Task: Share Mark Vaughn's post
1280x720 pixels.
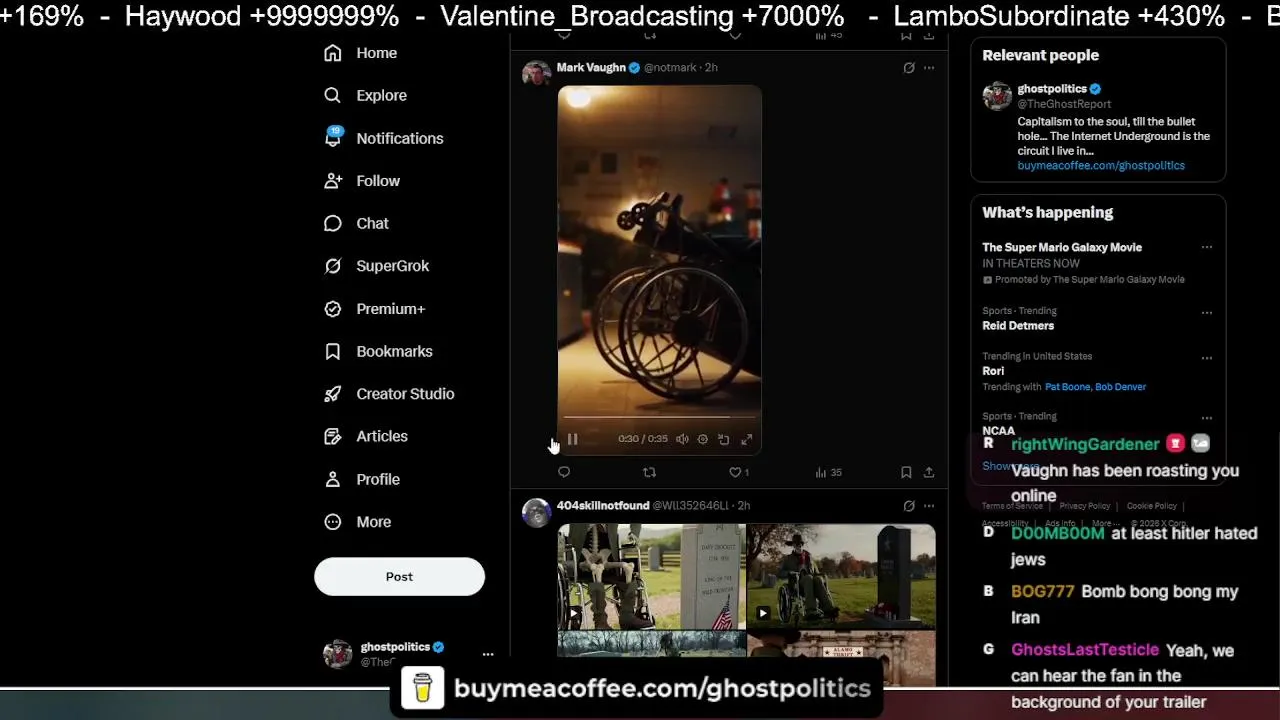Action: point(929,472)
